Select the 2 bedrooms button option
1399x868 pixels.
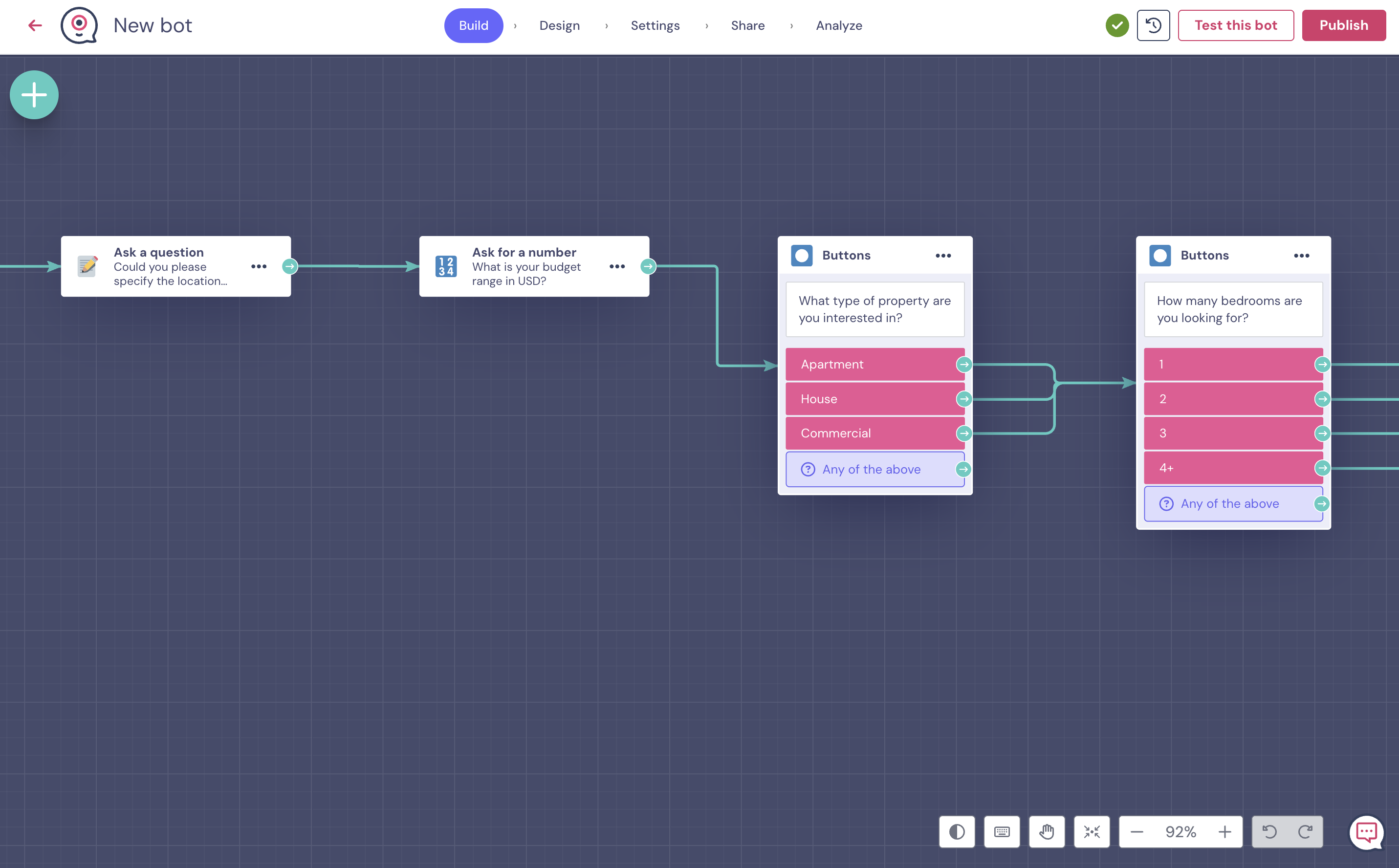pos(1233,399)
